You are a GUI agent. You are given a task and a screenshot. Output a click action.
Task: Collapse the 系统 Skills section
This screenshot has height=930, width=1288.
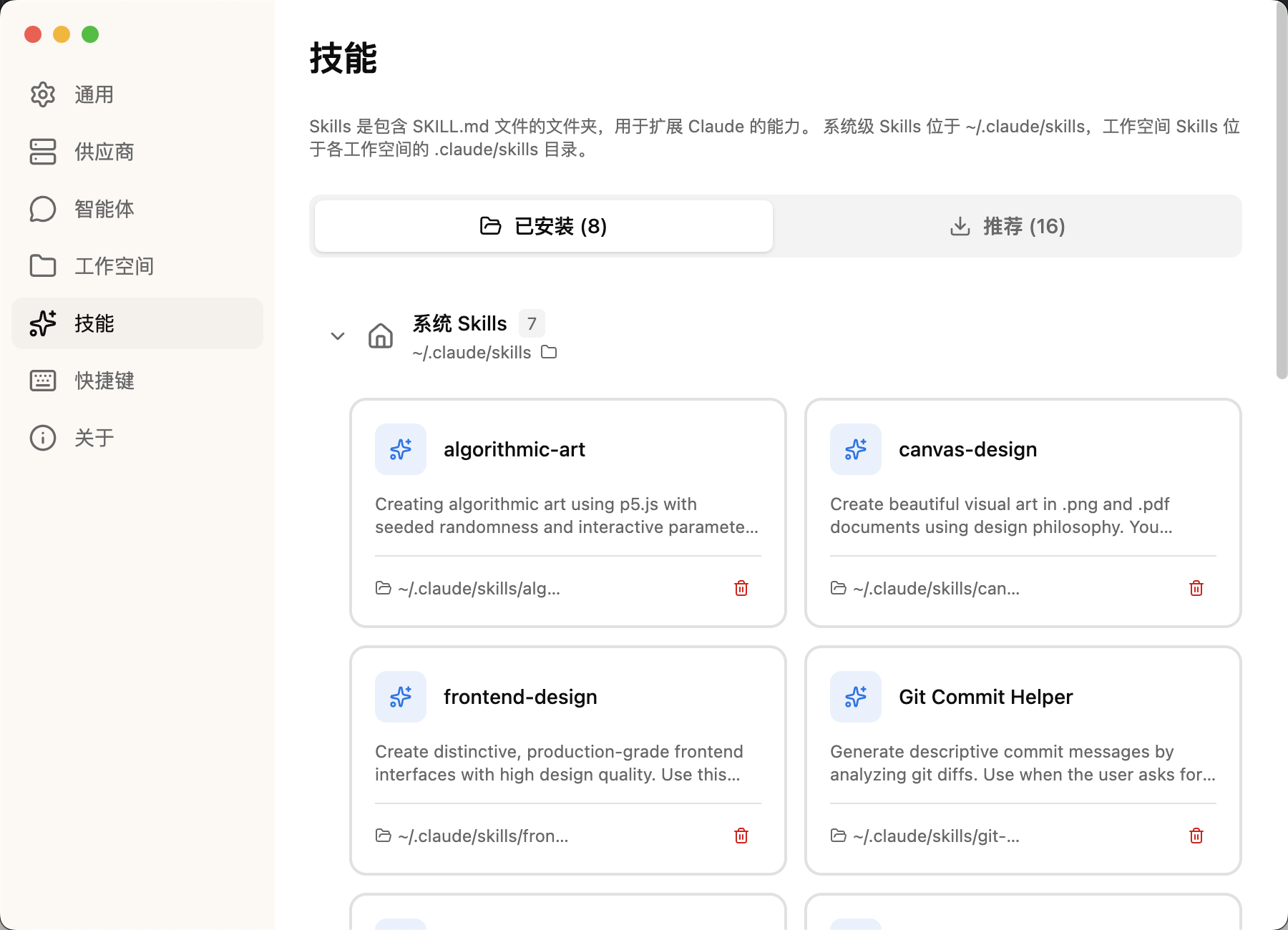[338, 336]
